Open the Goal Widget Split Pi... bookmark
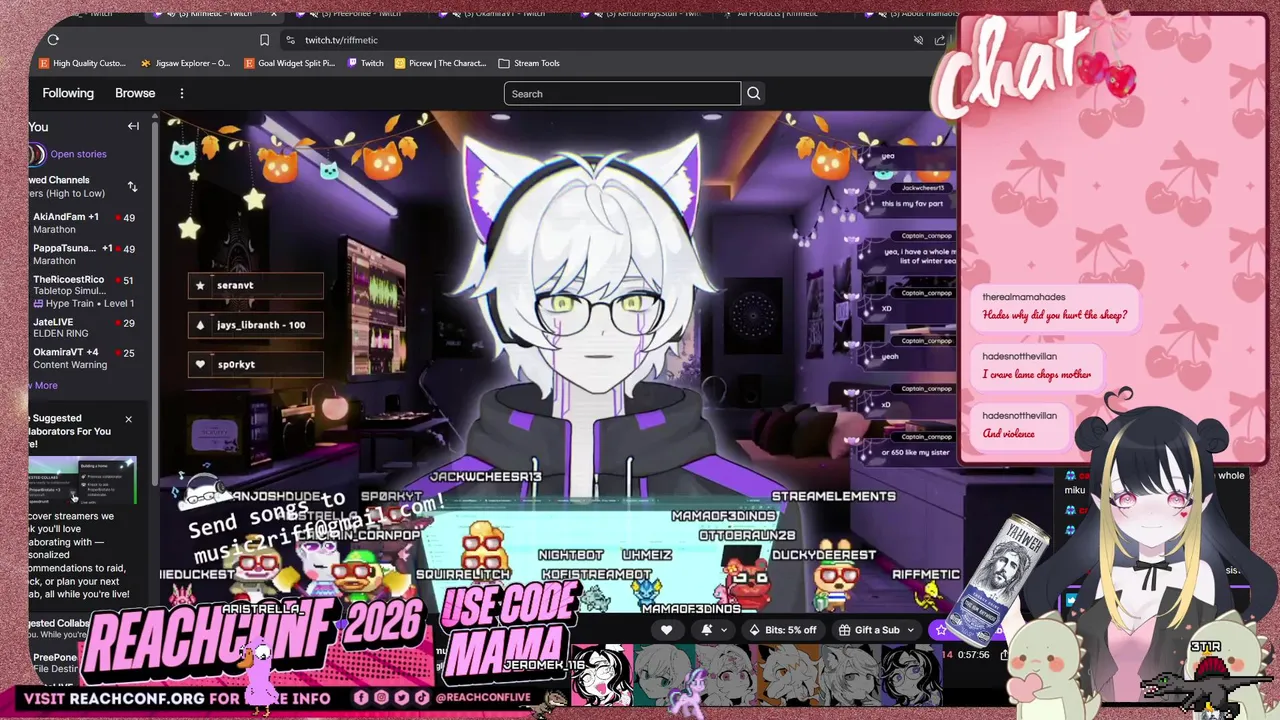Image resolution: width=1280 pixels, height=720 pixels. coord(289,63)
